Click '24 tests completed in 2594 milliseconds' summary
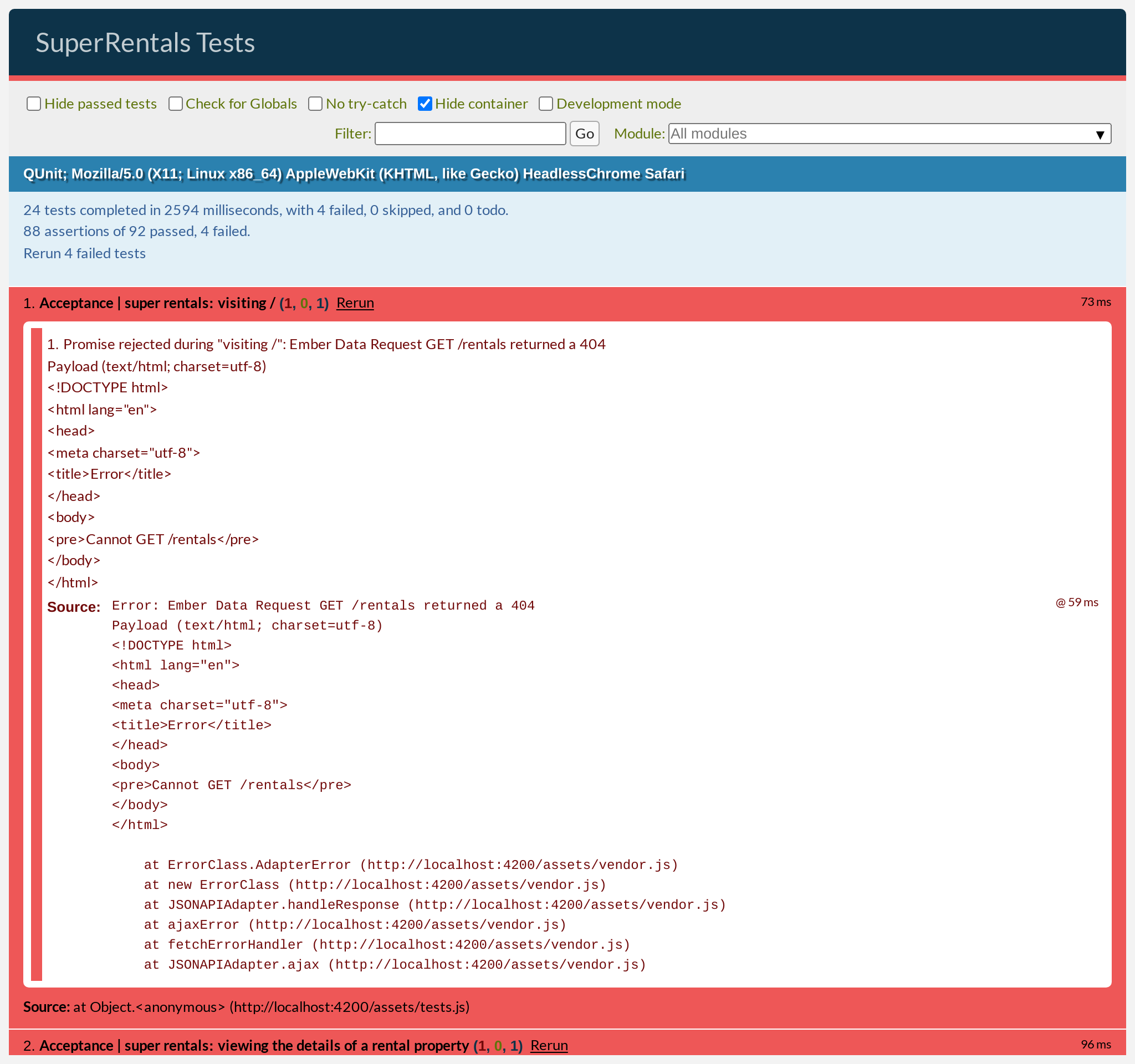The width and height of the screenshot is (1135, 1064). (x=265, y=210)
